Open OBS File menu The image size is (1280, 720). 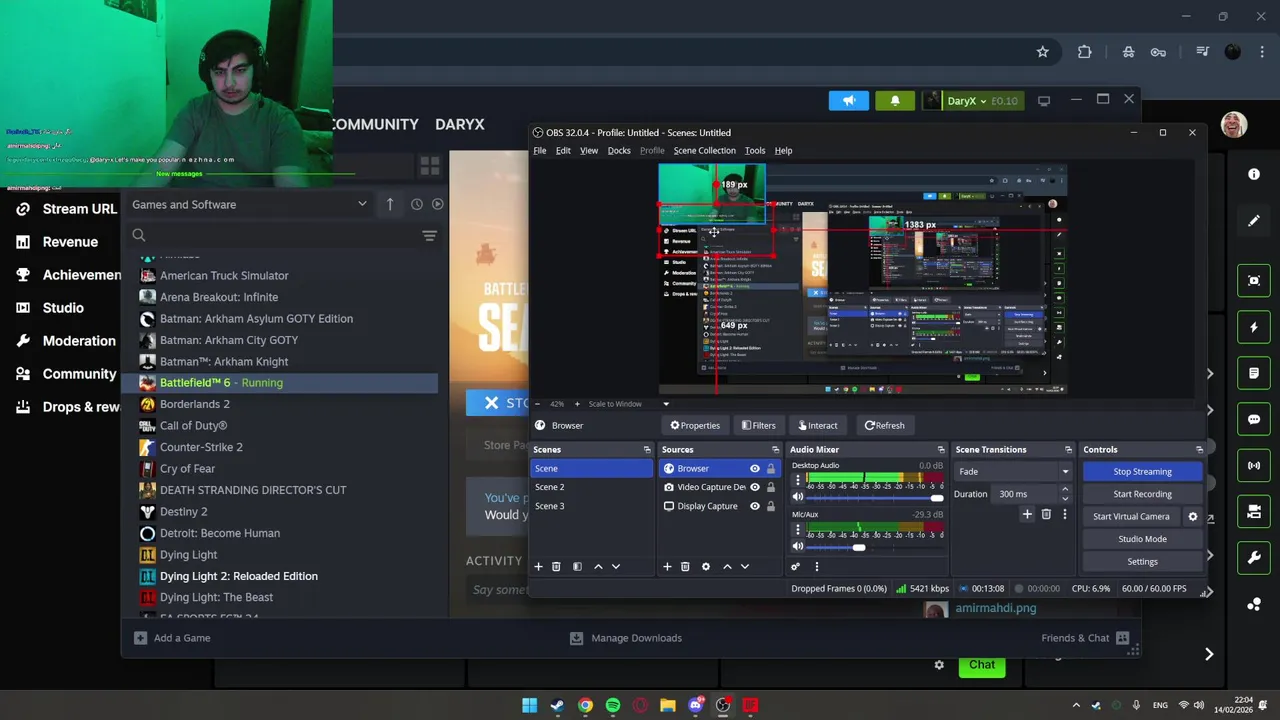tap(540, 151)
